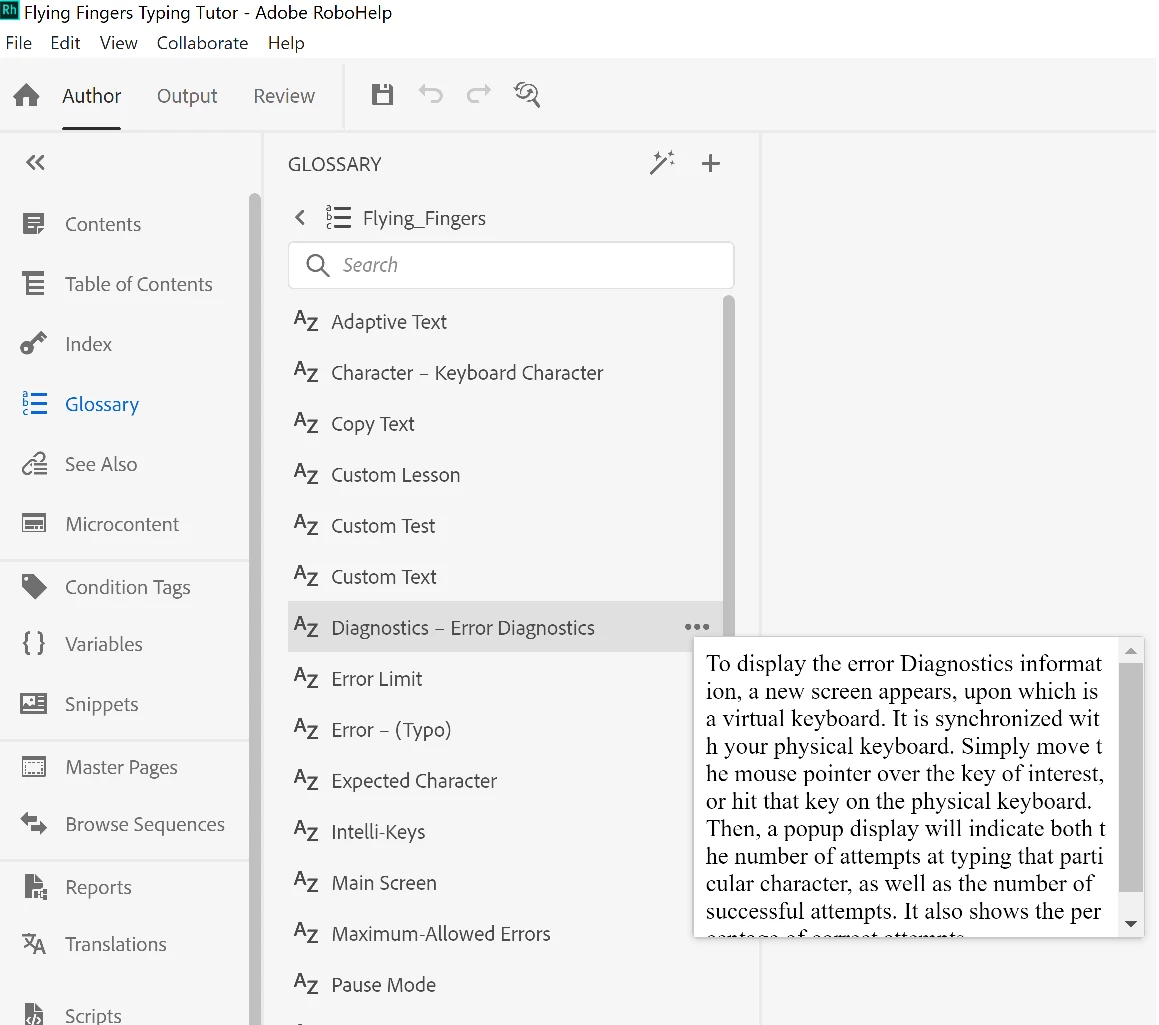Open the Help menu
Image resolution: width=1159 pixels, height=1025 pixels.
(x=286, y=43)
